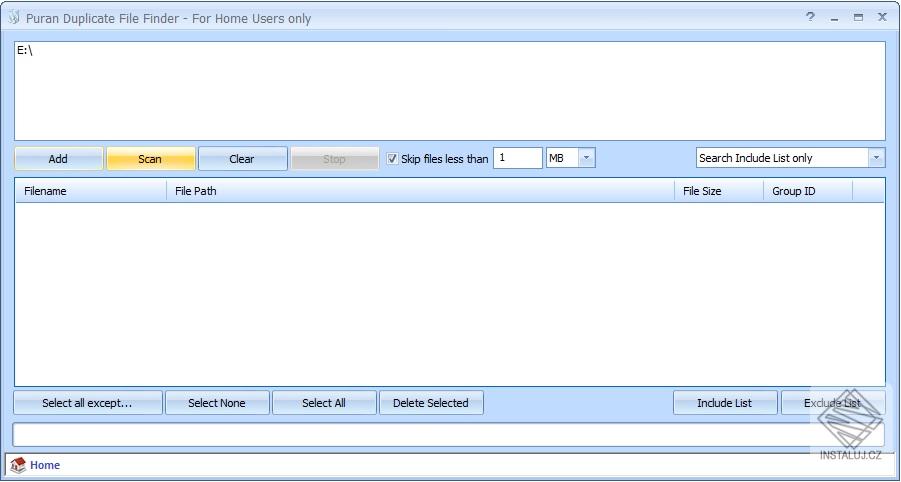Focus the minimum file size field
Image resolution: width=901 pixels, height=482 pixels.
[x=517, y=158]
